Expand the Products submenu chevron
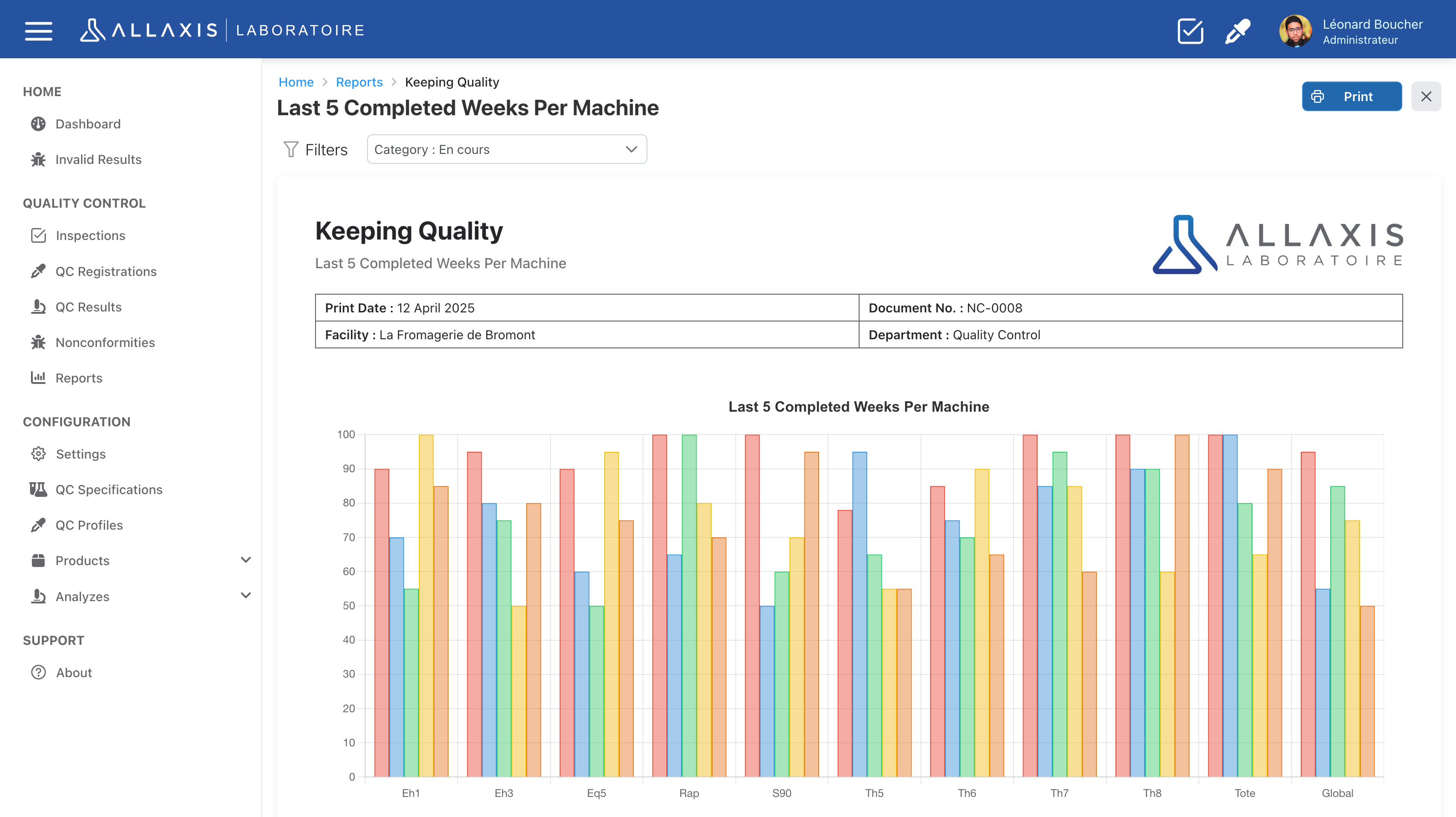Screen dimensions: 1456x817 pos(245,560)
